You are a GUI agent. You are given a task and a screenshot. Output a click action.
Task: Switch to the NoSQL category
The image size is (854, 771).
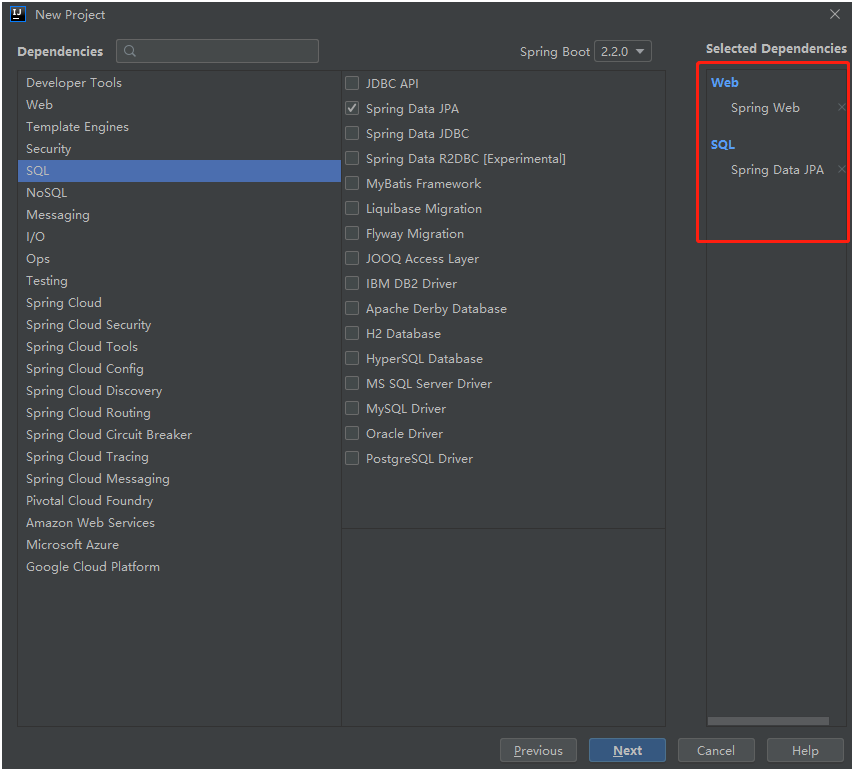click(179, 193)
